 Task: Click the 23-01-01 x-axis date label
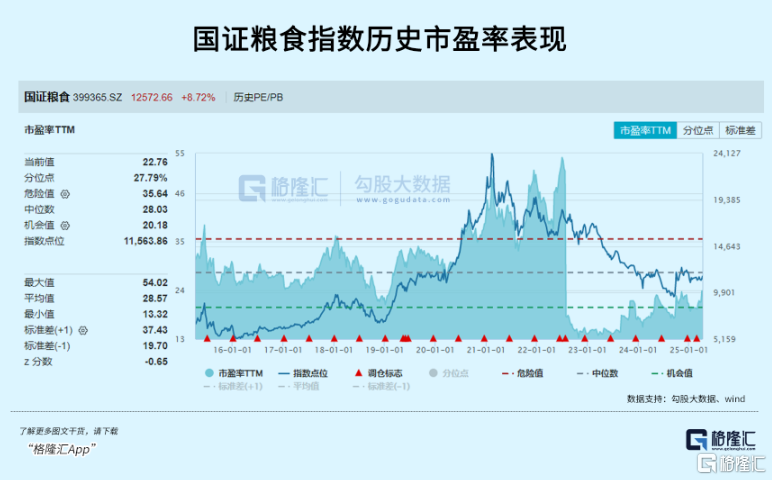[587, 350]
